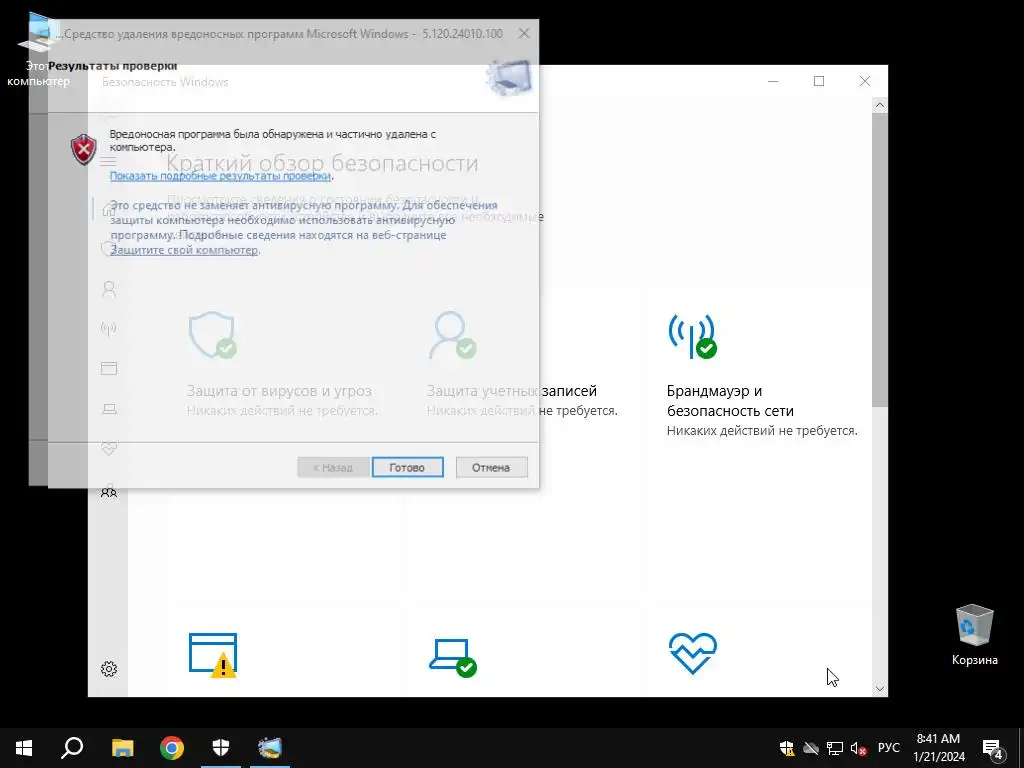Open Windows Security settings gear icon

tap(109, 669)
